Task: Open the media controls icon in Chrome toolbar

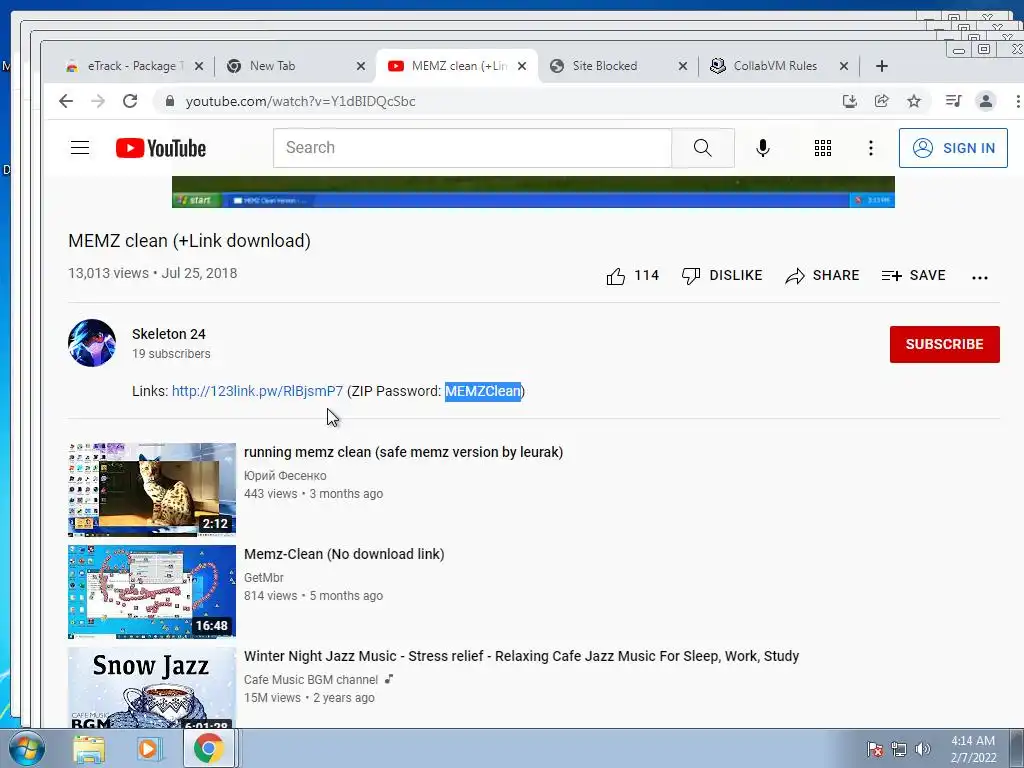Action: [x=953, y=101]
